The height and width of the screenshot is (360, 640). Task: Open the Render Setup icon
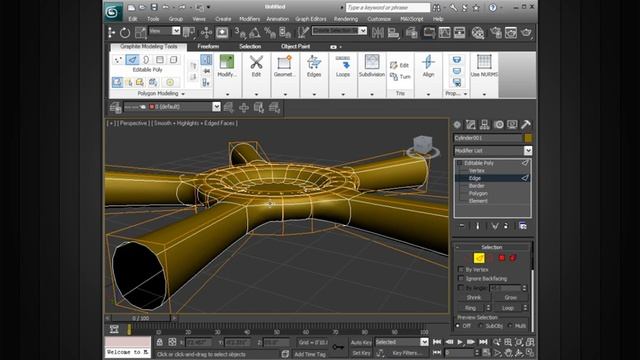tap(496, 32)
